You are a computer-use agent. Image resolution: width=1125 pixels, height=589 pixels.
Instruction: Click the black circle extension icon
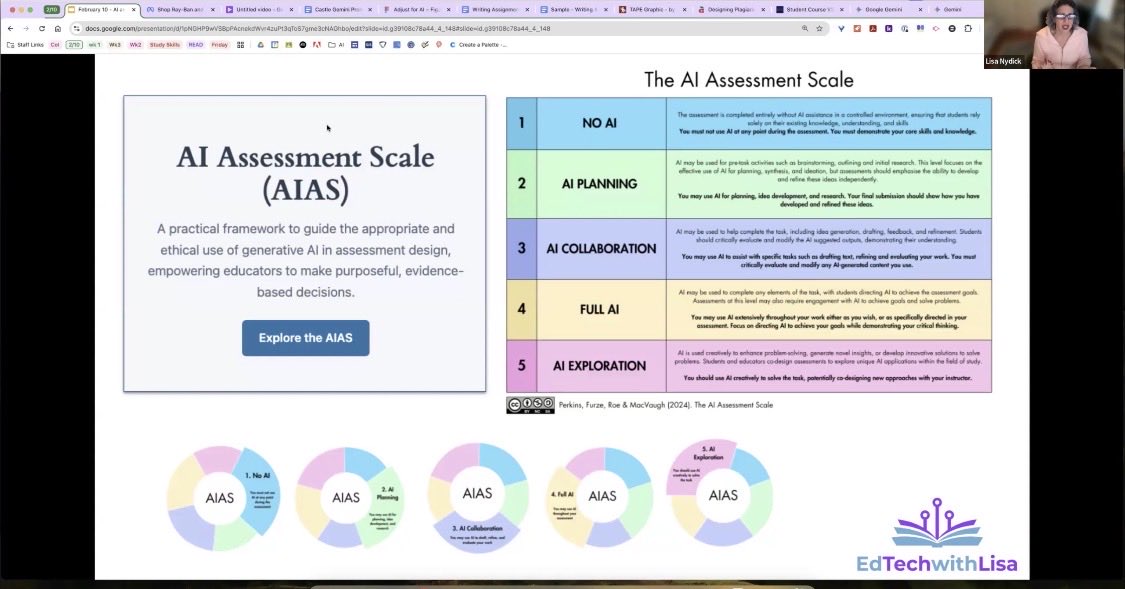[952, 29]
